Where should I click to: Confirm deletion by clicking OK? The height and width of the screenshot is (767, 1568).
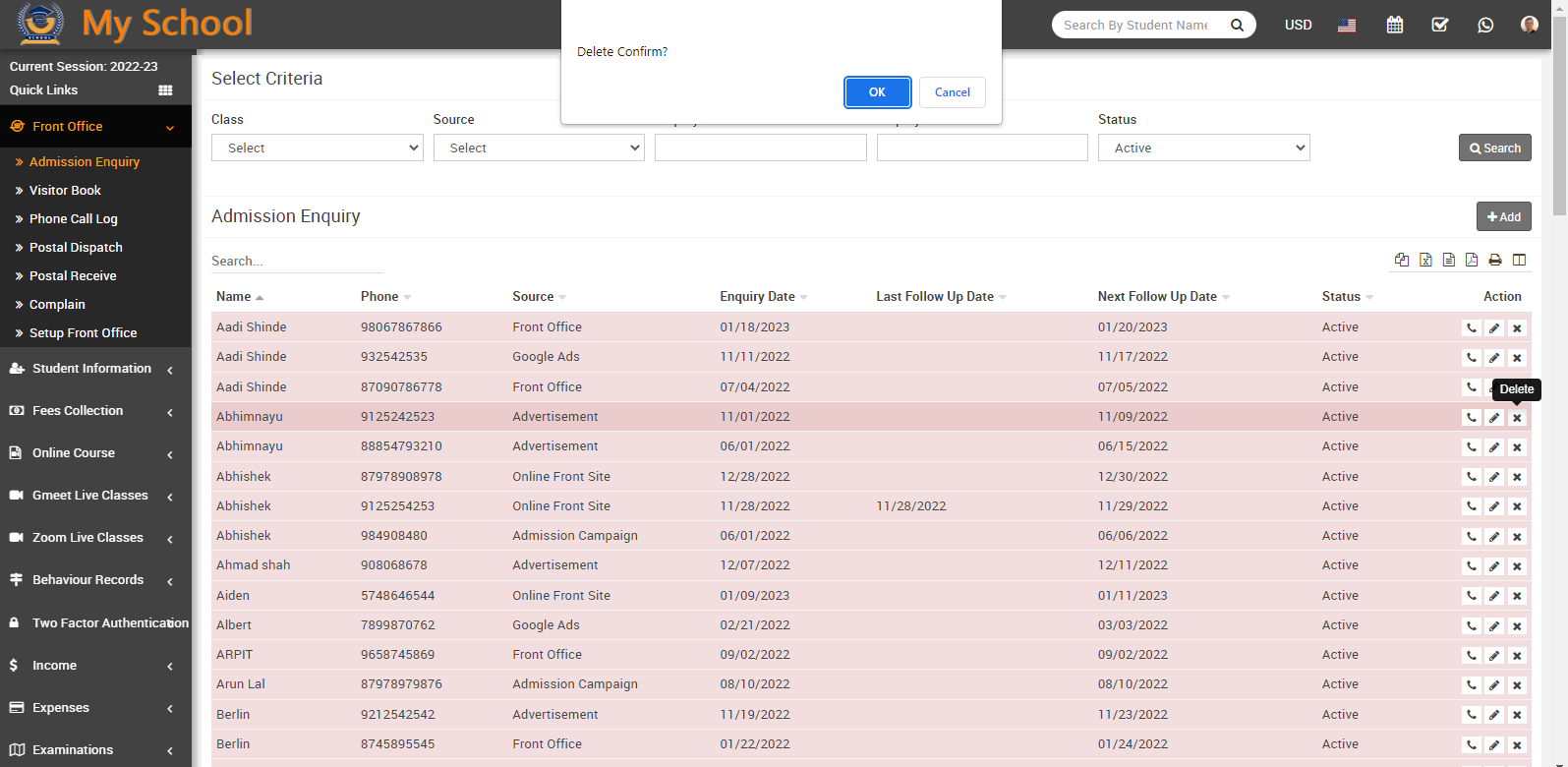[877, 92]
